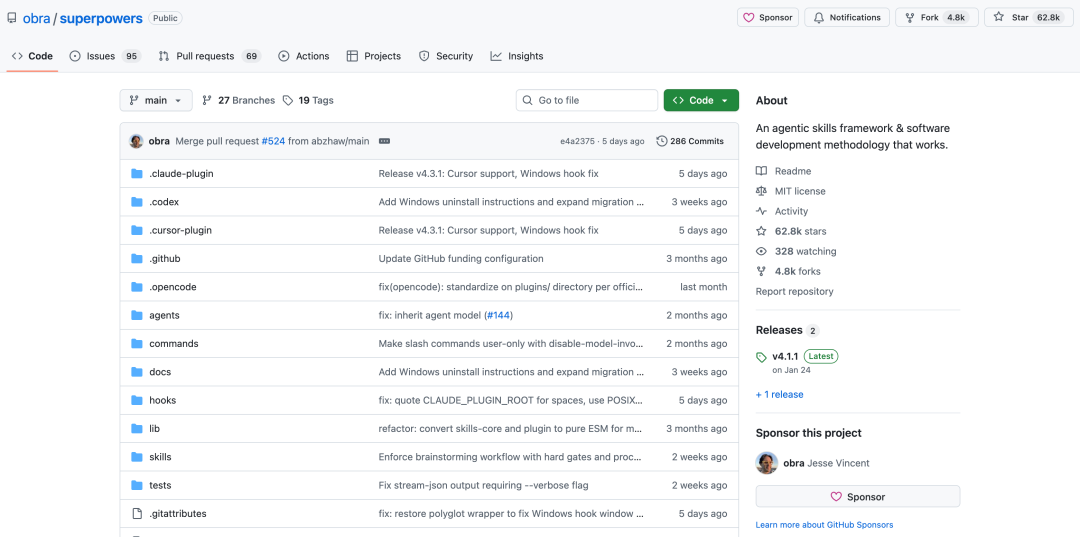Open the .claude-plugin folder
This screenshot has width=1080, height=537.
point(181,174)
